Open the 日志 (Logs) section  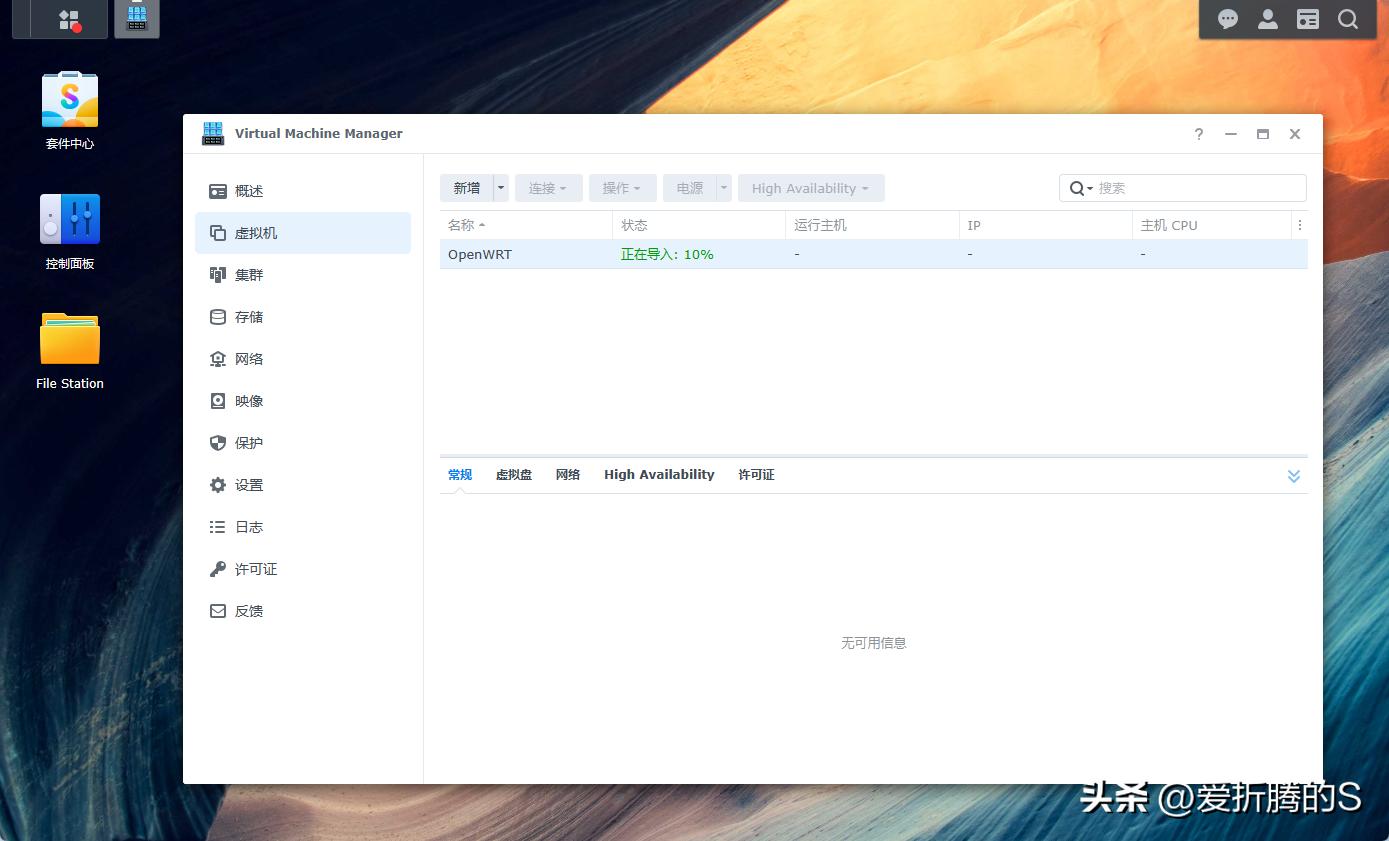(x=249, y=526)
